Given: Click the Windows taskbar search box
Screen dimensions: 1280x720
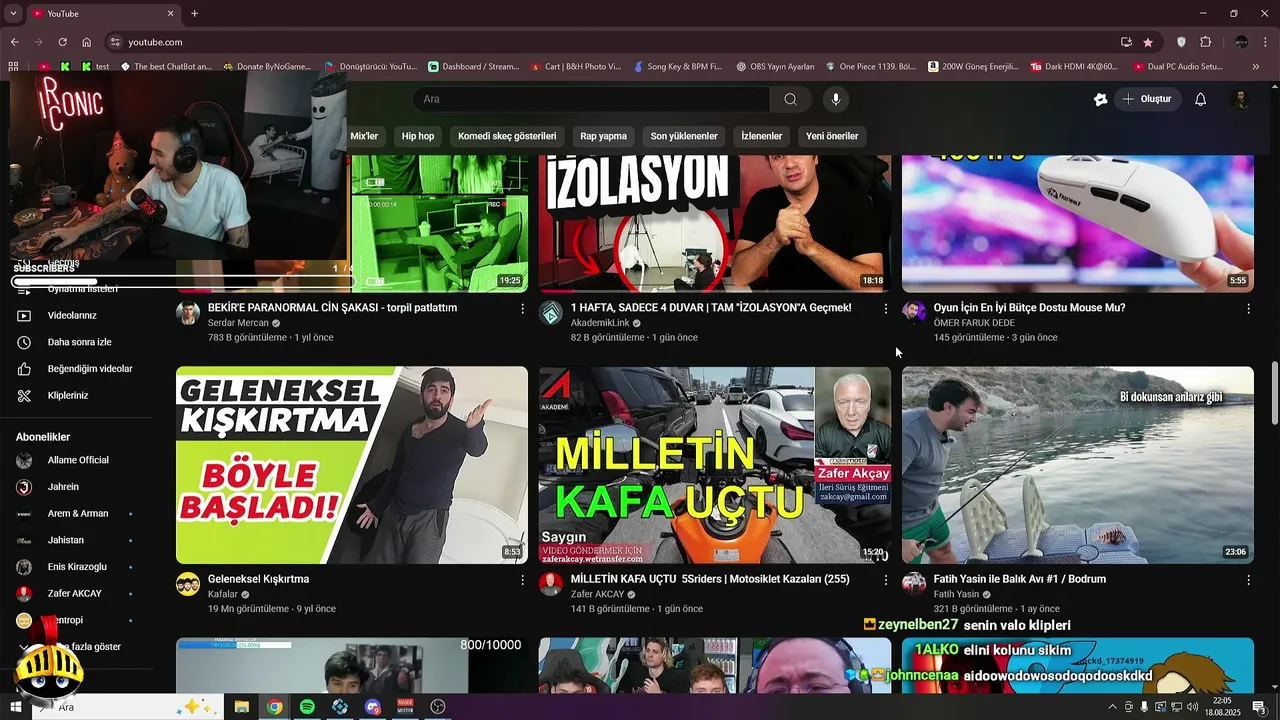Looking at the screenshot, I should tap(128, 707).
